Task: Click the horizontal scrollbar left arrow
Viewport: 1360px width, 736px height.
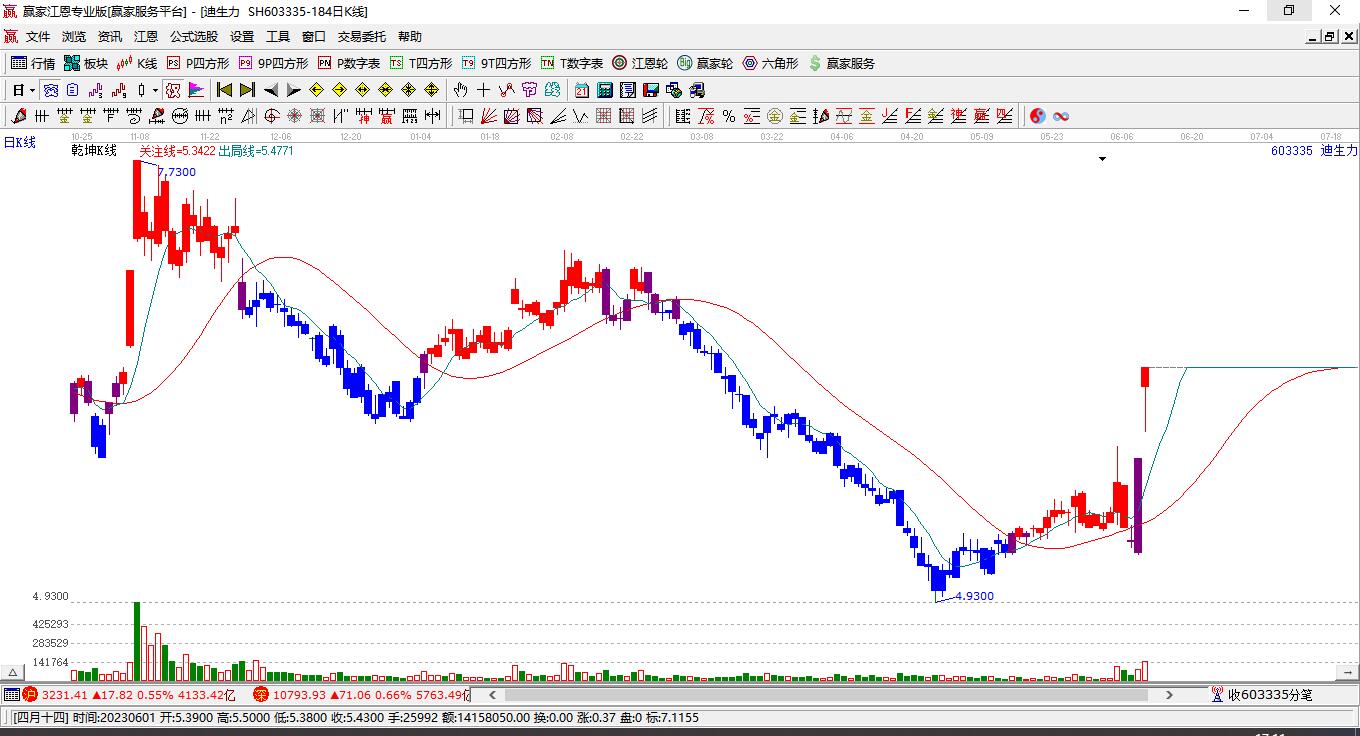Action: point(492,695)
